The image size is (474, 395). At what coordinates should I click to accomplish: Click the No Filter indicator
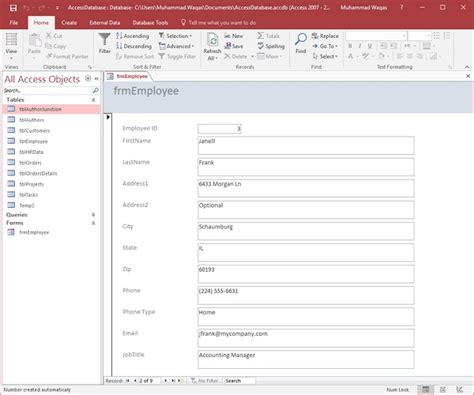pos(205,380)
